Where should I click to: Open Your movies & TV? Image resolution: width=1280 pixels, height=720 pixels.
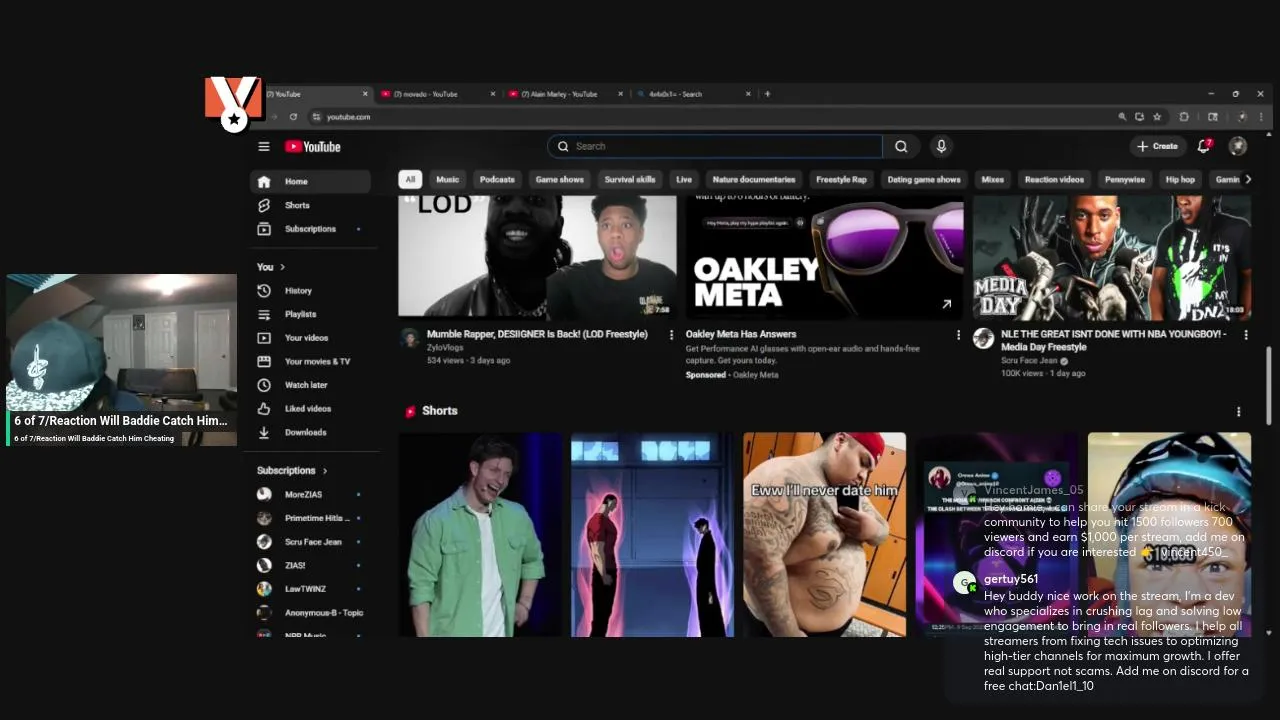[310, 361]
